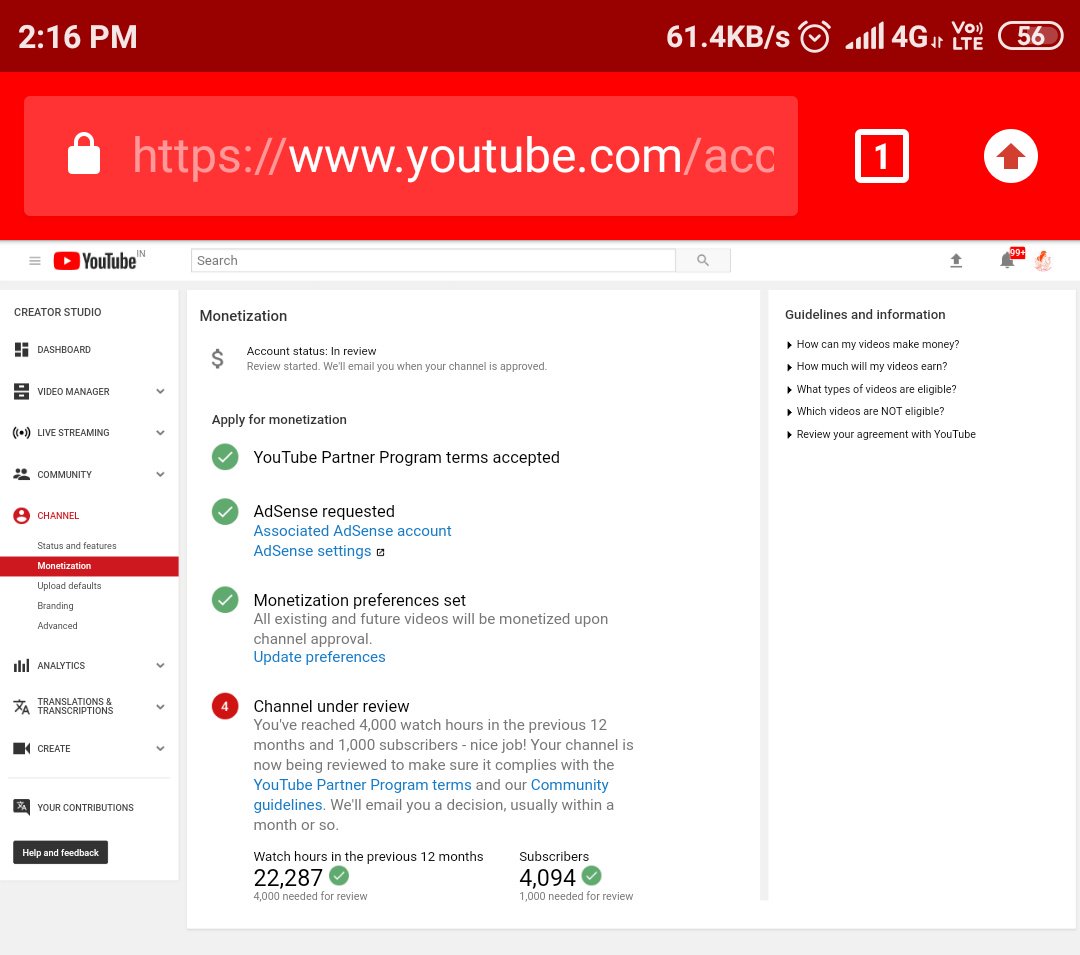
Task: Click the green check next to 22,287 watch hours
Action: click(x=339, y=876)
